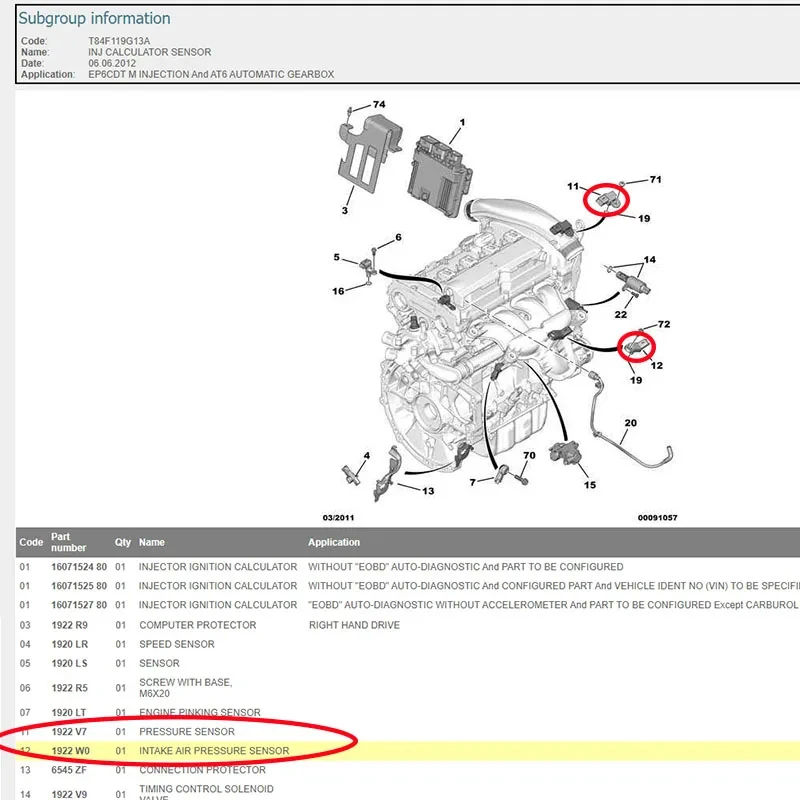
Task: Click part number 1920 LS
Action: (69, 663)
